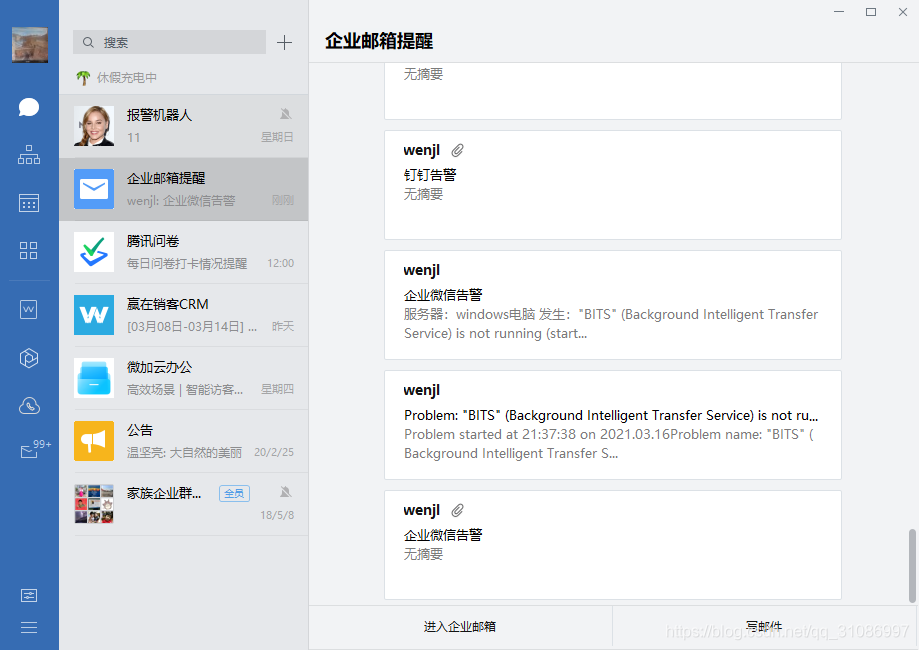Viewport: 919px width, 650px height.
Task: Open the wenjl 钉钉告警 mail card
Action: (x=612, y=185)
